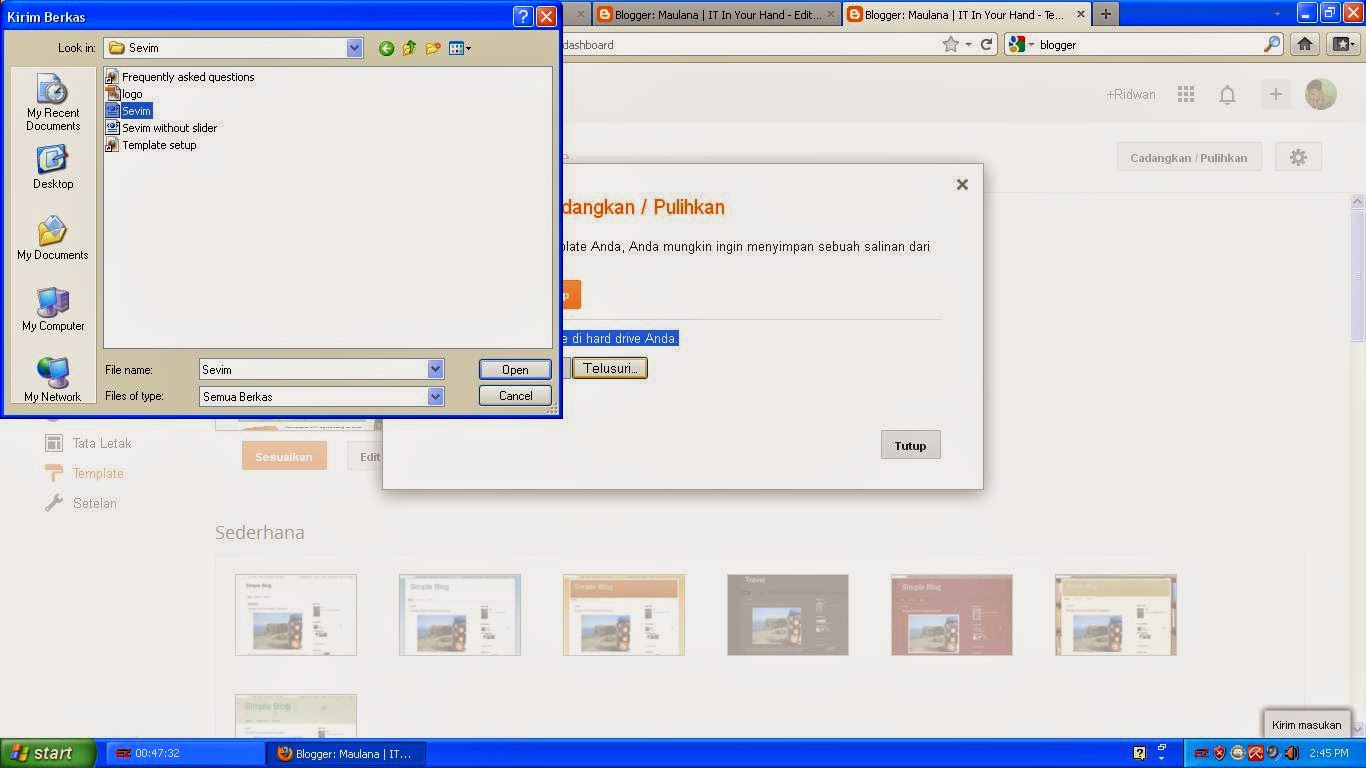Image resolution: width=1366 pixels, height=768 pixels.
Task: Select the Sevim file
Action: tap(128, 111)
